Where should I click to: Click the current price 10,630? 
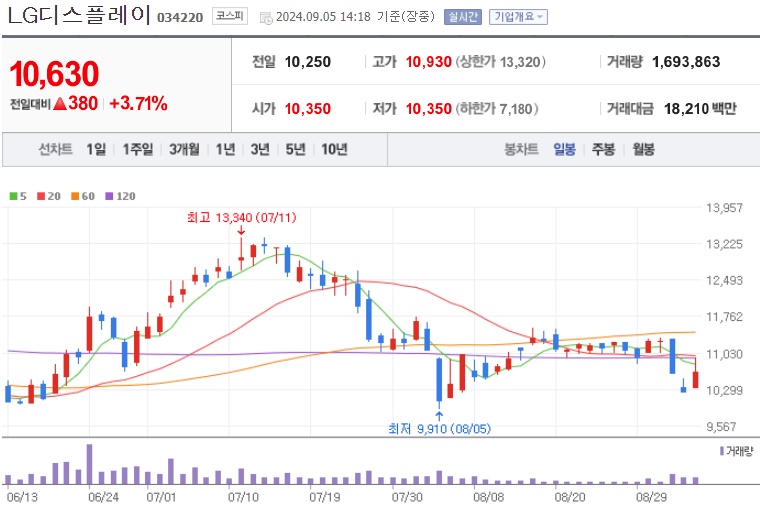click(54, 74)
